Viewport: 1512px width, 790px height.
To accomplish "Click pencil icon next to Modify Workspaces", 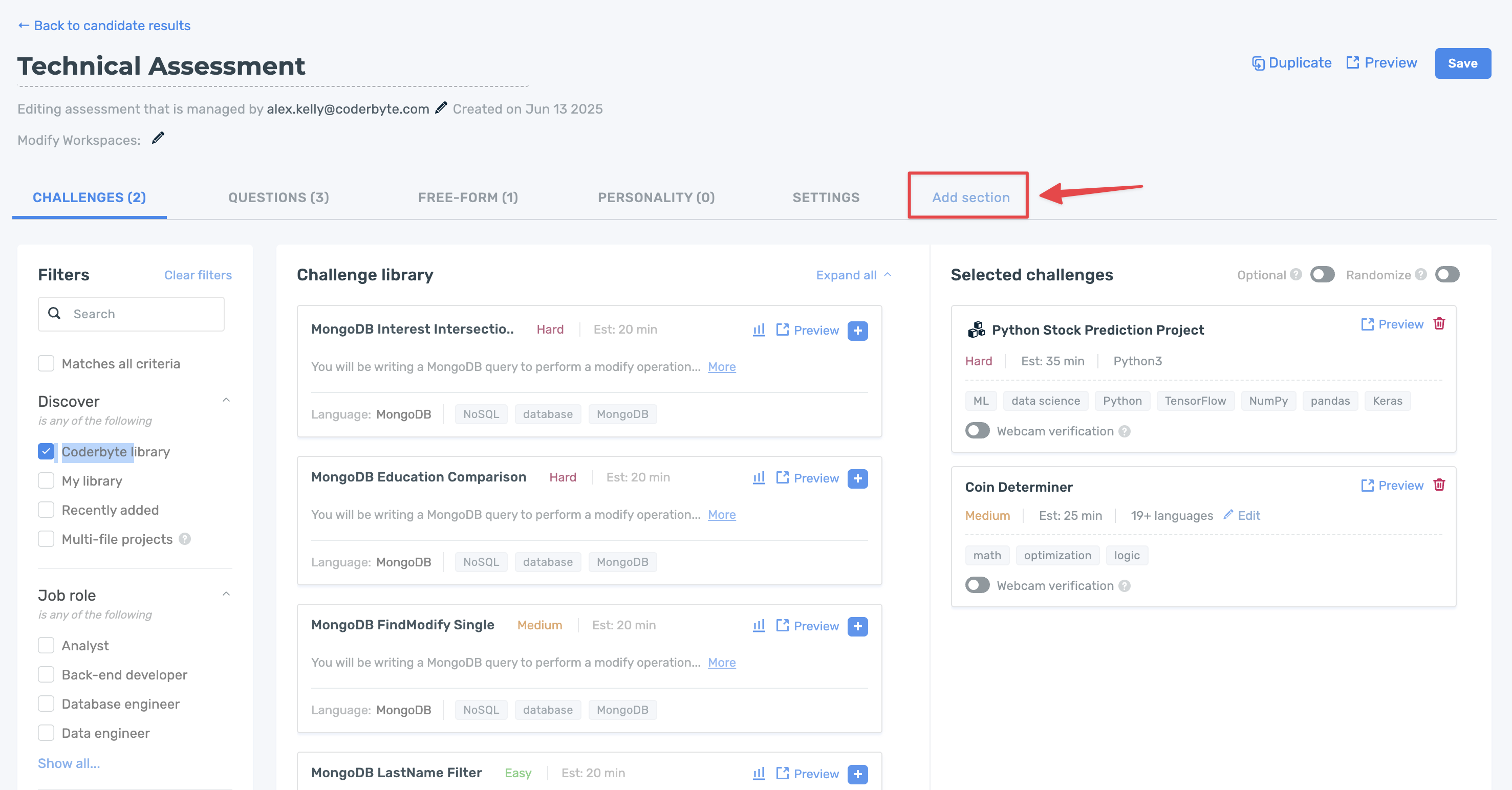I will click(x=158, y=139).
